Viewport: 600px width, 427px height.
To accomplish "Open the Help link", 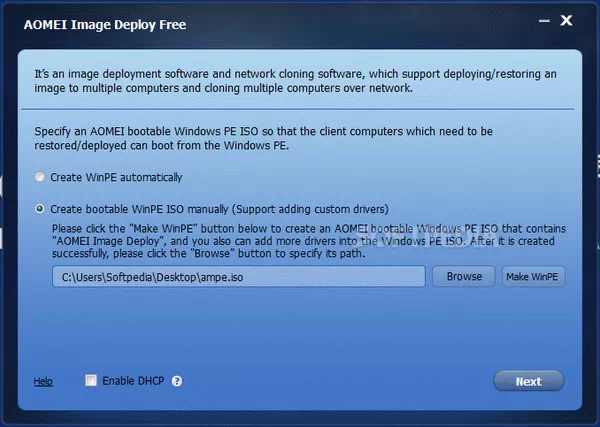I will pyautogui.click(x=43, y=381).
